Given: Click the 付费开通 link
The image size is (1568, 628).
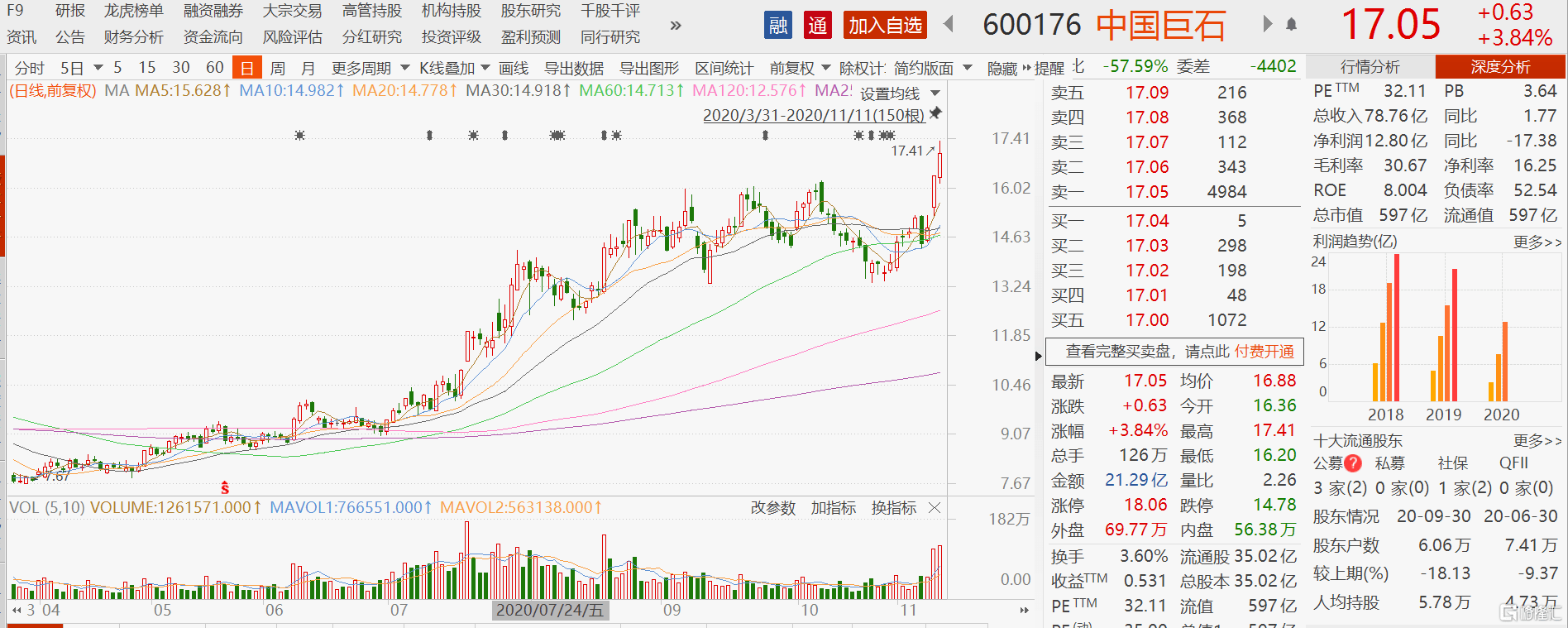Looking at the screenshot, I should click(x=1264, y=352).
